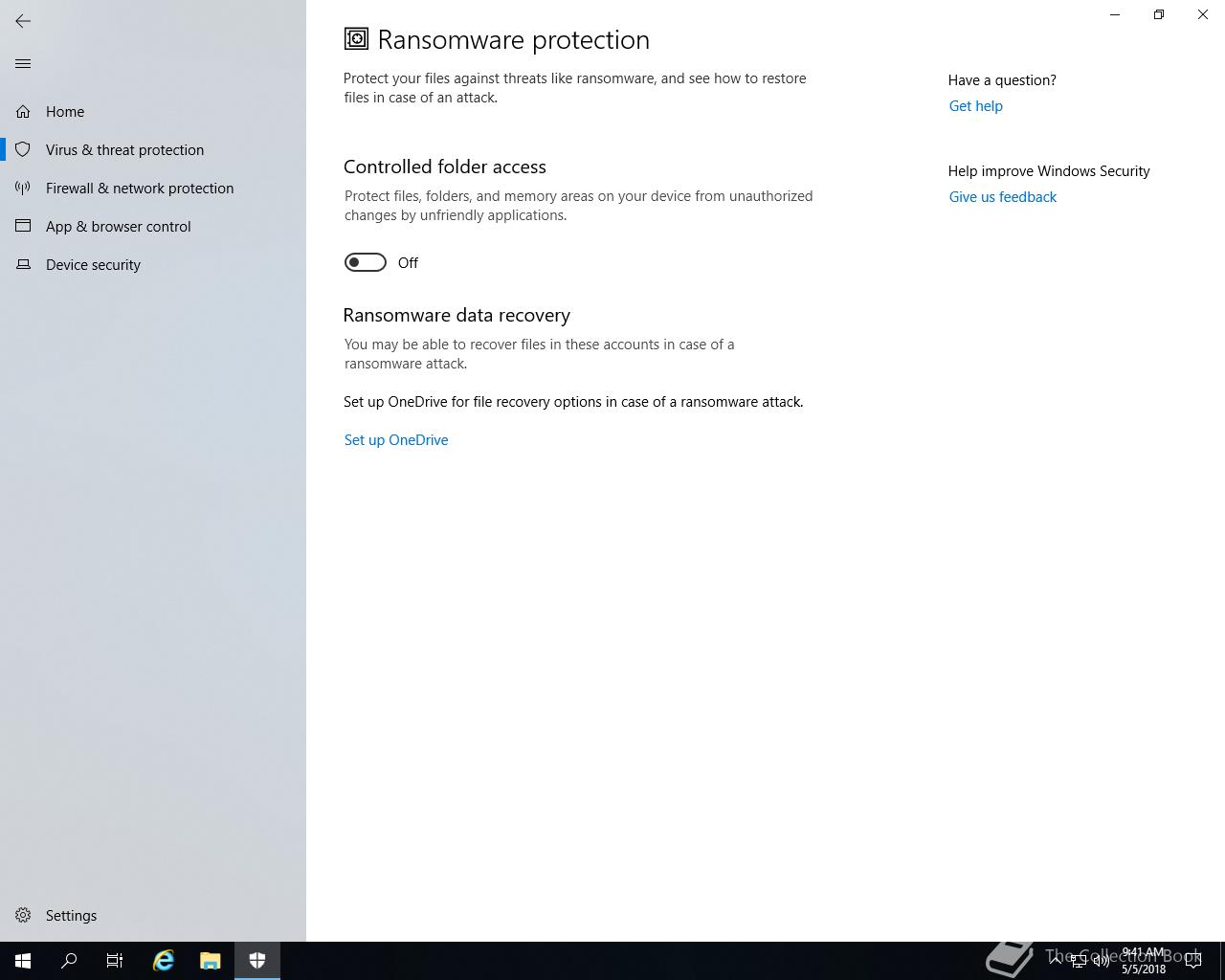Click Windows Security shield taskbar icon
This screenshot has width=1225, height=980.
click(257, 961)
